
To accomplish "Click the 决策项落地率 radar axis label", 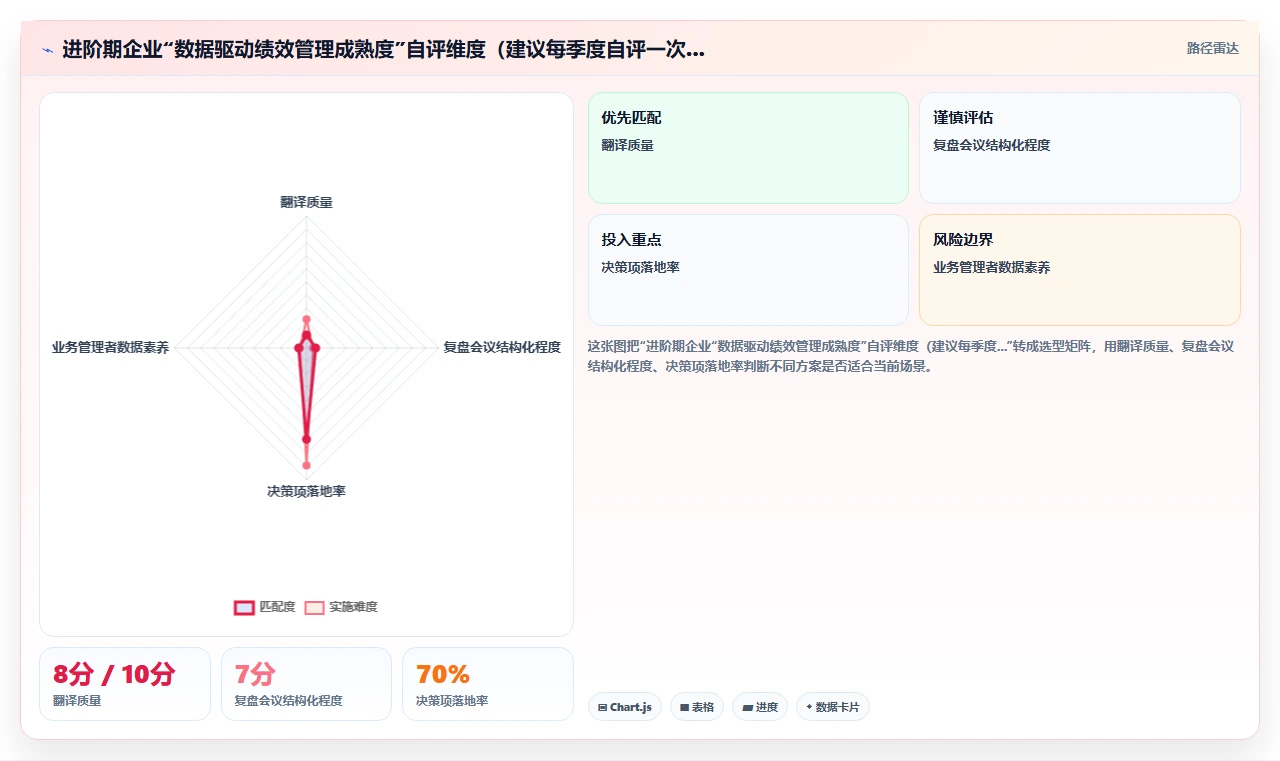I will (306, 492).
